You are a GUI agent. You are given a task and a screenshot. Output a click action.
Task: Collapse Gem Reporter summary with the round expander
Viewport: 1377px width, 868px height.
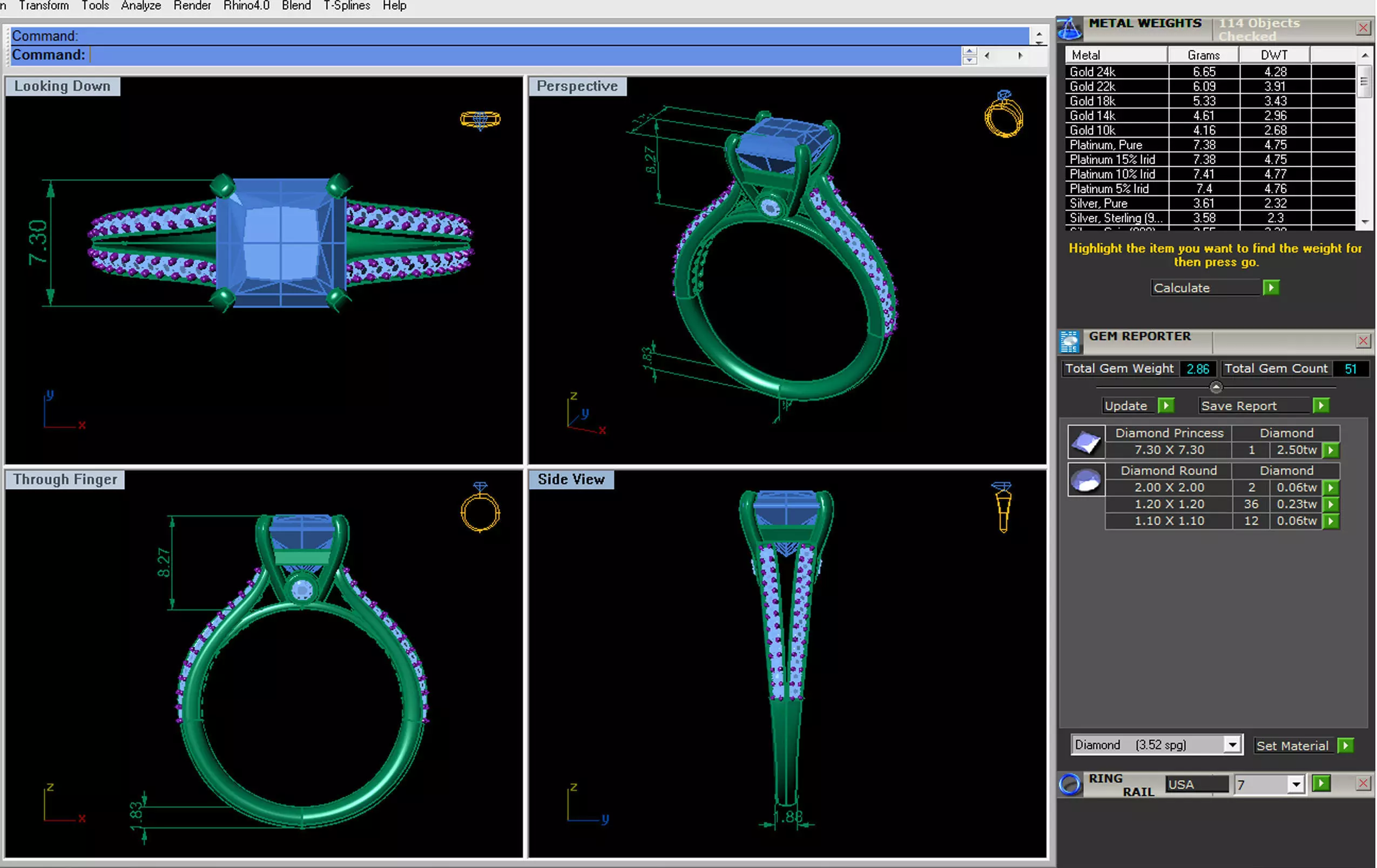click(x=1216, y=387)
